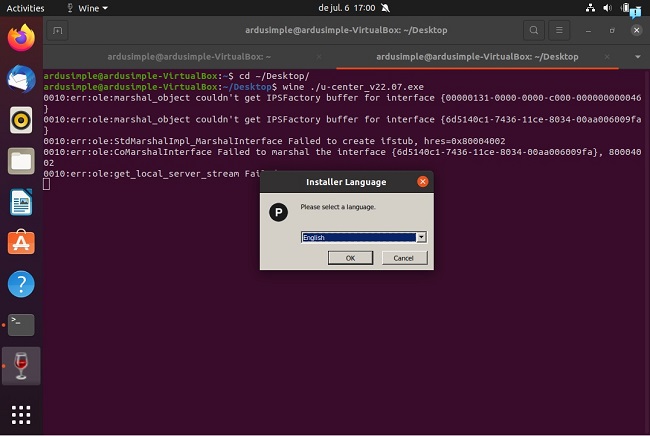Launch Thunderbird mail from the dock
The image size is (650, 436).
[21, 79]
